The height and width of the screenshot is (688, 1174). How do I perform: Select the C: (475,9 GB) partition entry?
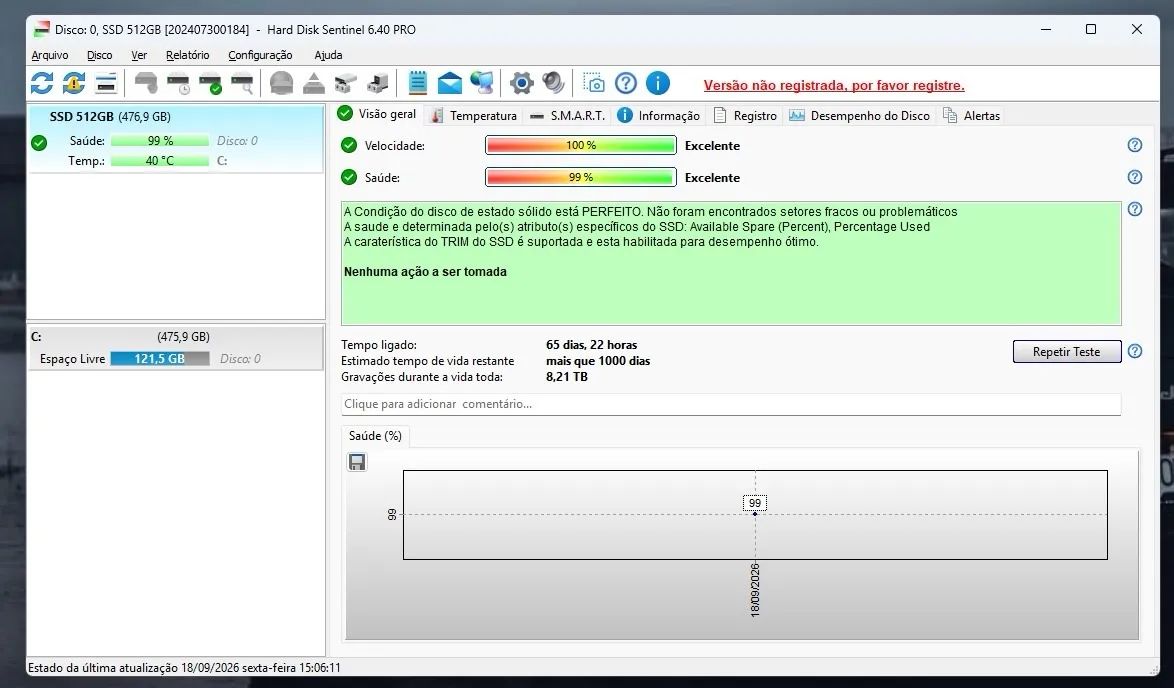(176, 348)
